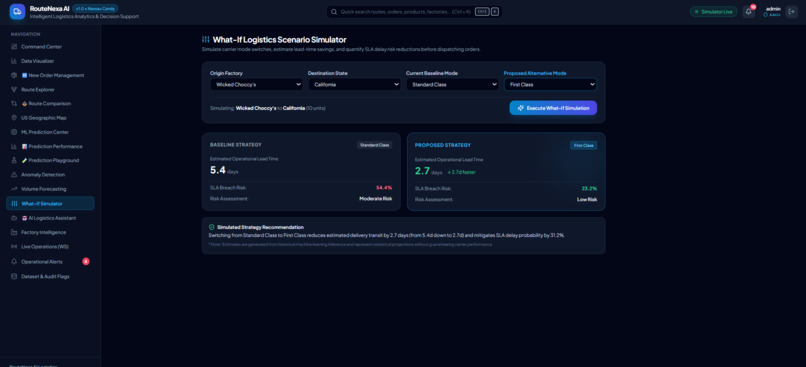Click the Operational Alerts red count badge
806x367 pixels.
pyautogui.click(x=86, y=262)
